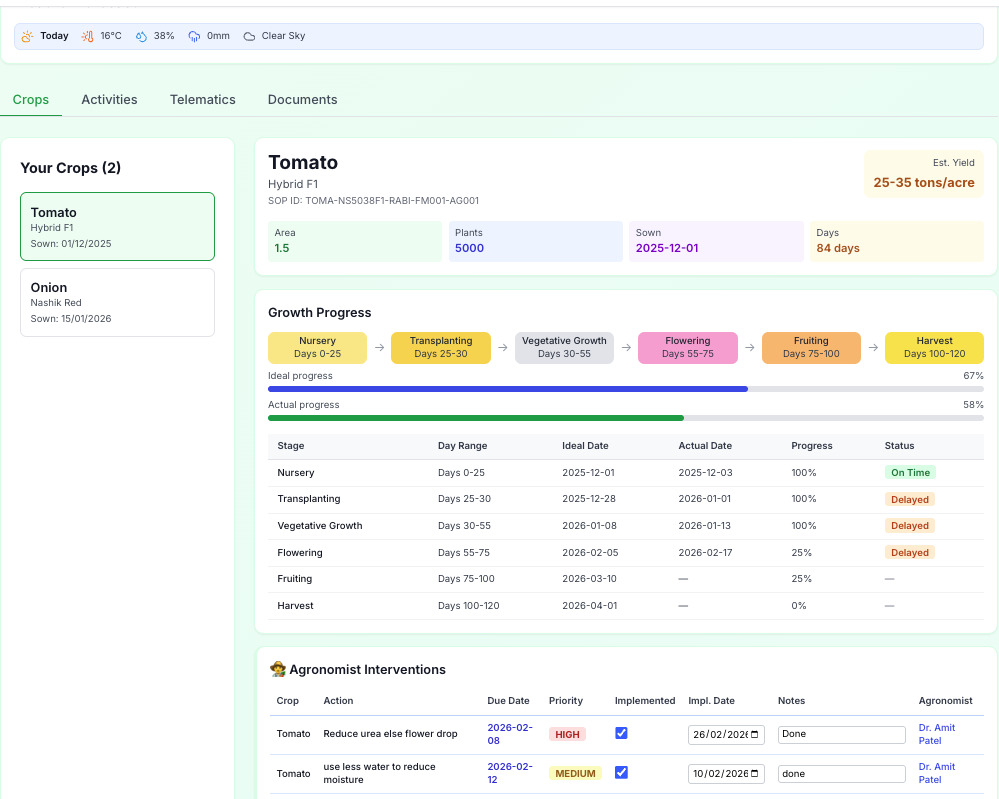Click the sun icon beside Today

(x=27, y=36)
